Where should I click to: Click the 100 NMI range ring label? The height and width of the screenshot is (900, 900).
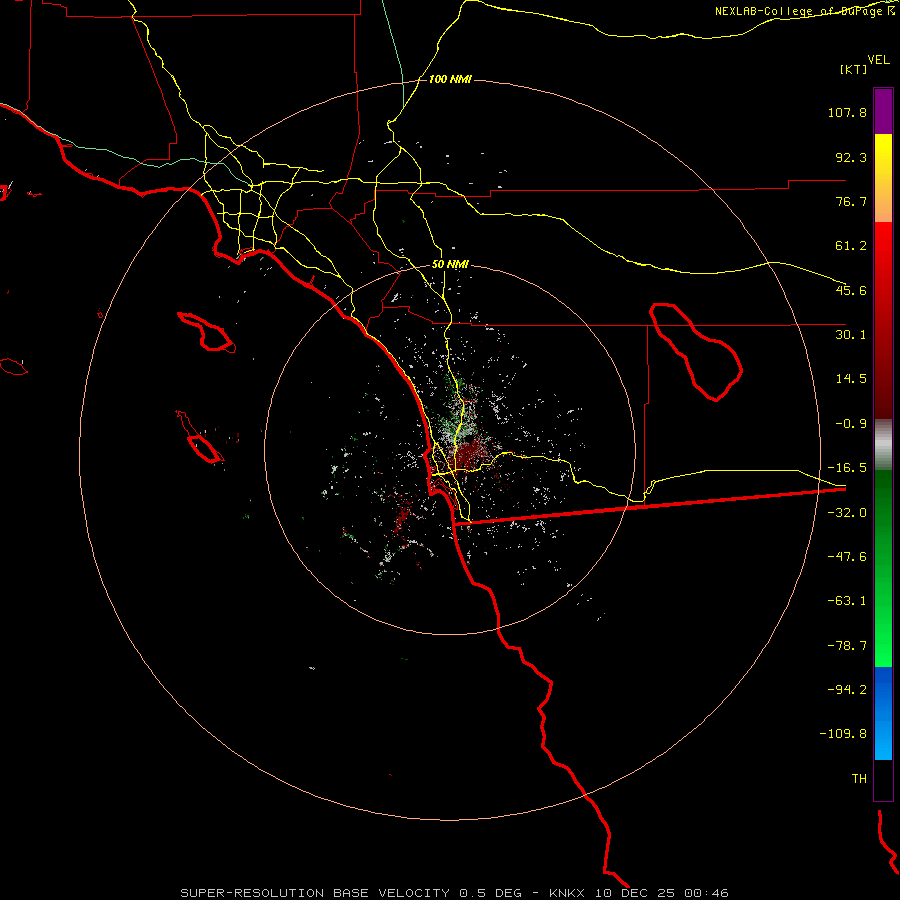(450, 79)
